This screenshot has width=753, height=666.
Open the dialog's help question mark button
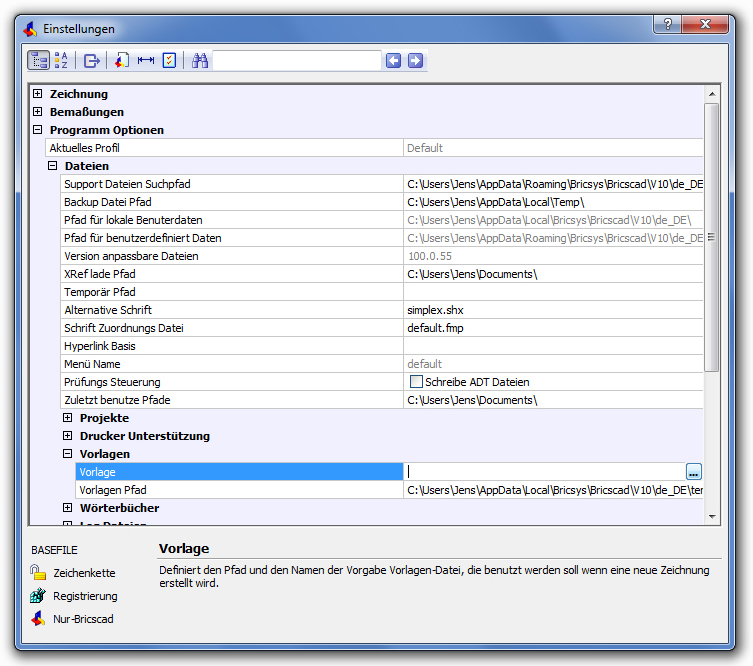(668, 25)
